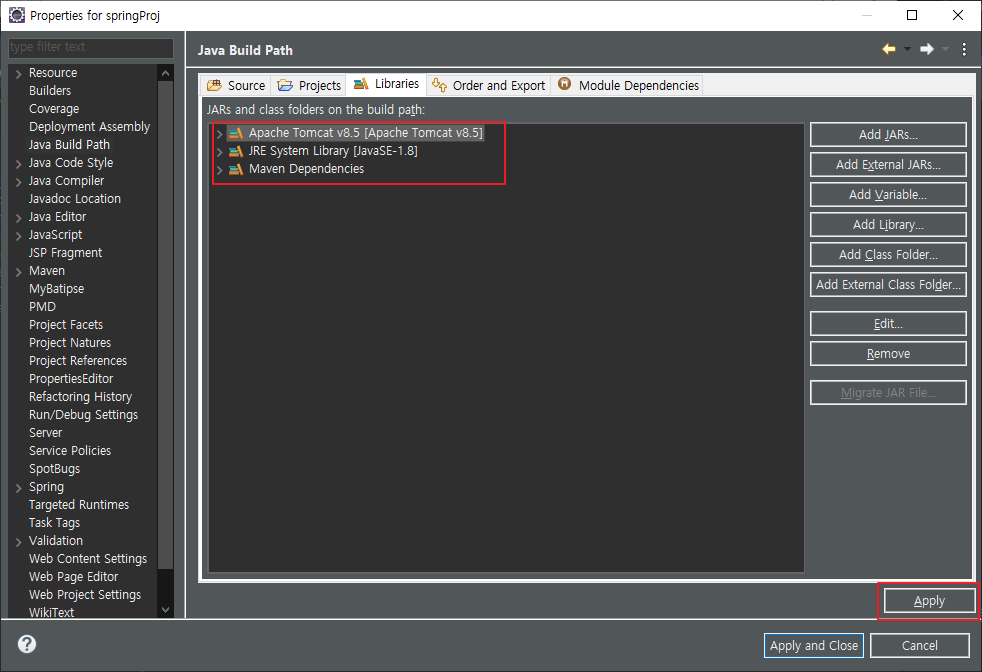
Task: Click the Edit... button
Action: (x=888, y=324)
